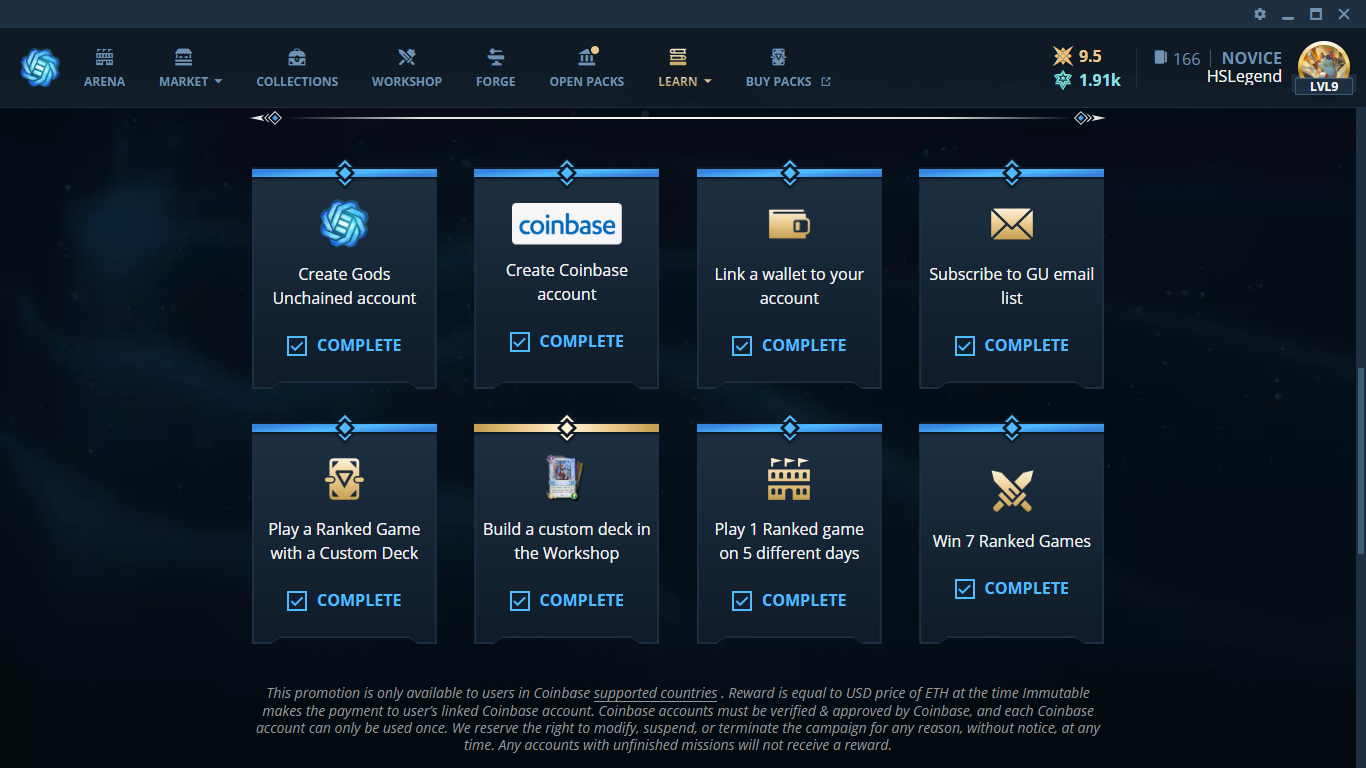This screenshot has width=1366, height=768.
Task: Open the Forge icon
Action: pyautogui.click(x=496, y=57)
